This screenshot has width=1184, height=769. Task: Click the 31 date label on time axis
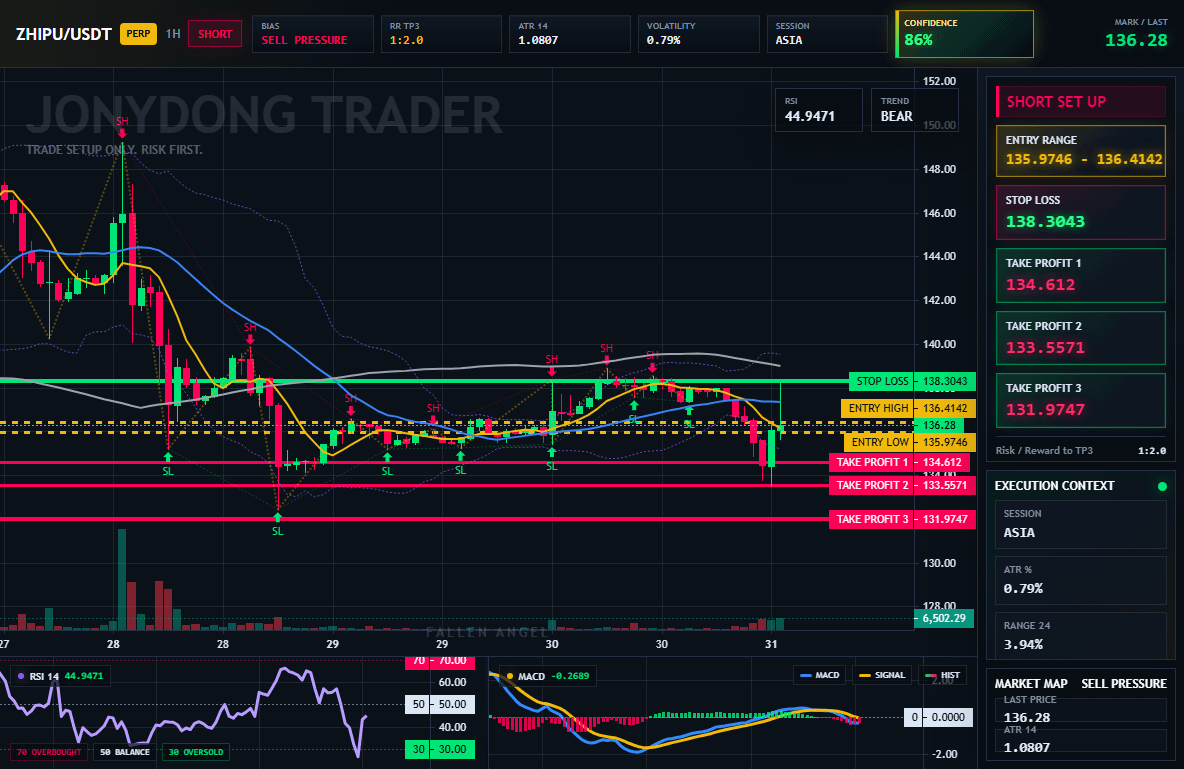point(771,644)
